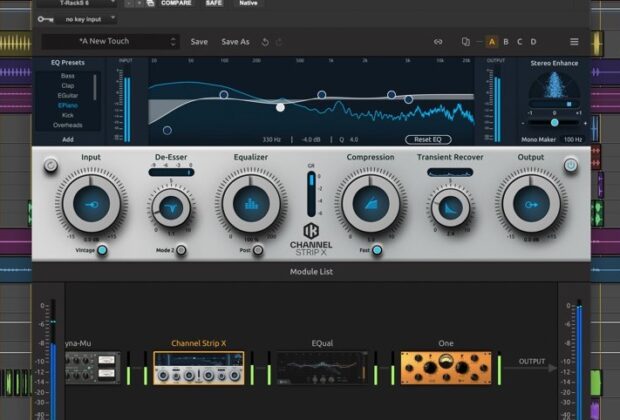Switch to snapshot D

tap(533, 42)
